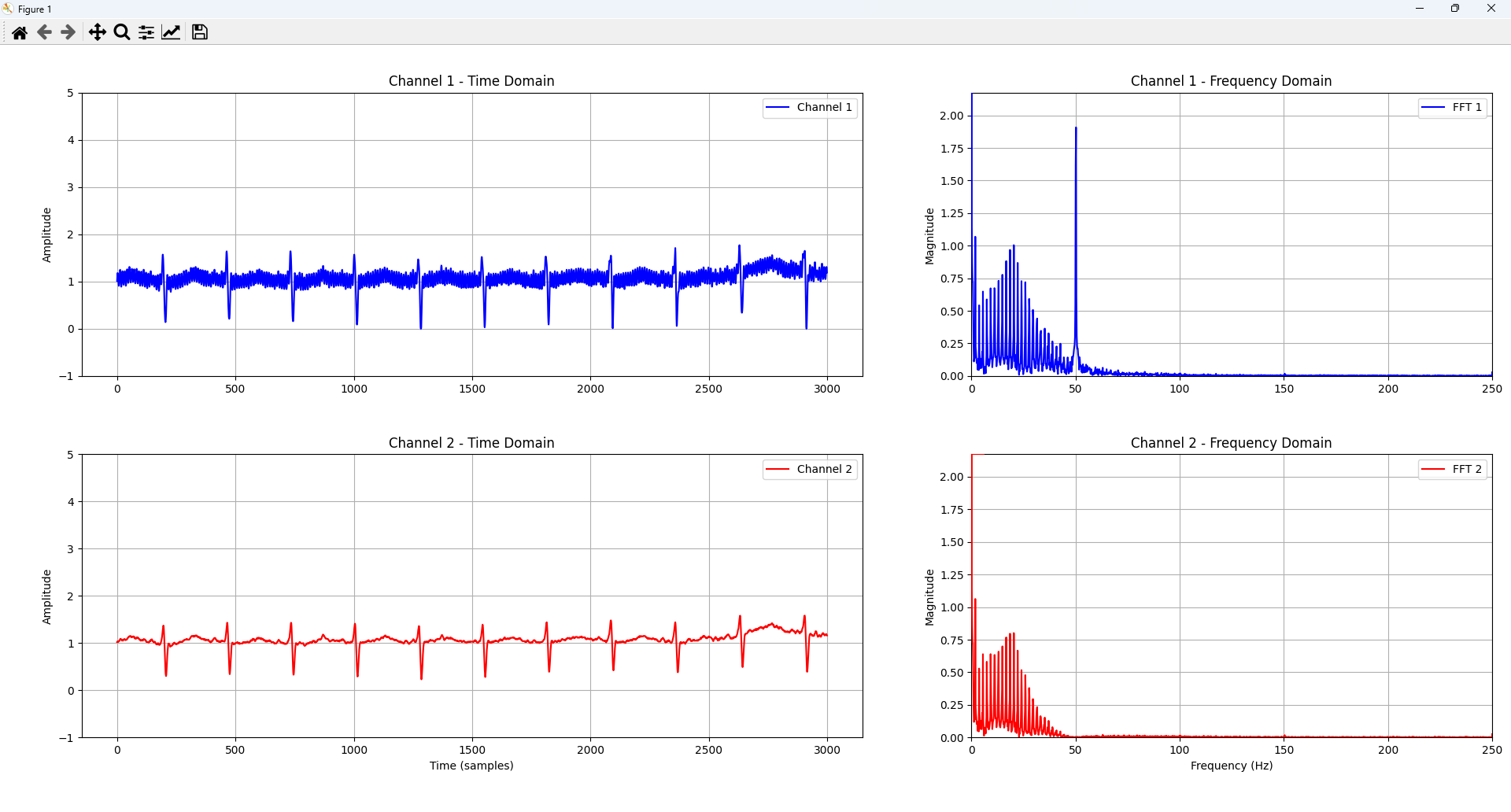Maximize or restore the Figure 1 window
The image size is (1511, 812).
[x=1455, y=9]
